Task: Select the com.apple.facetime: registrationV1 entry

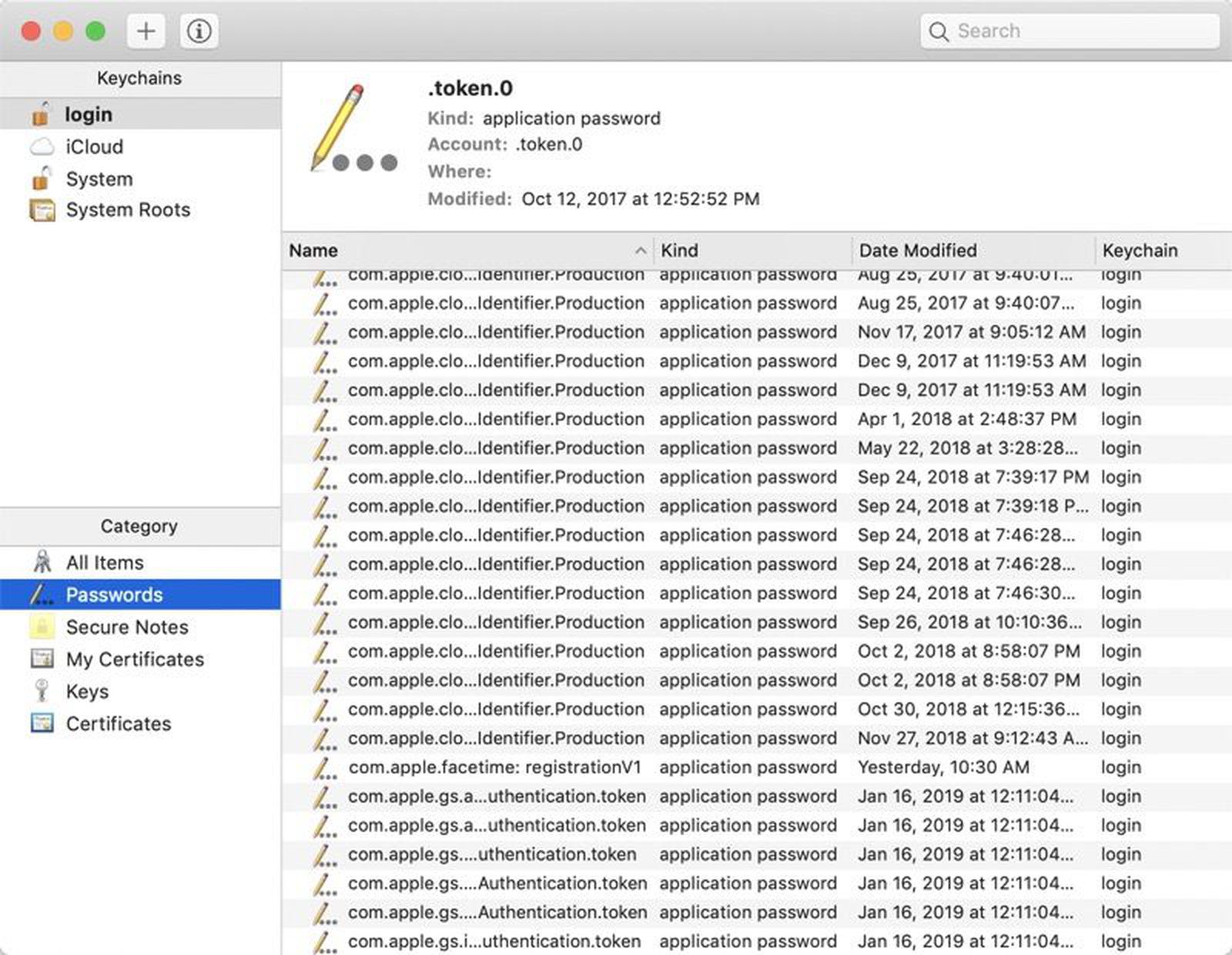Action: click(494, 768)
